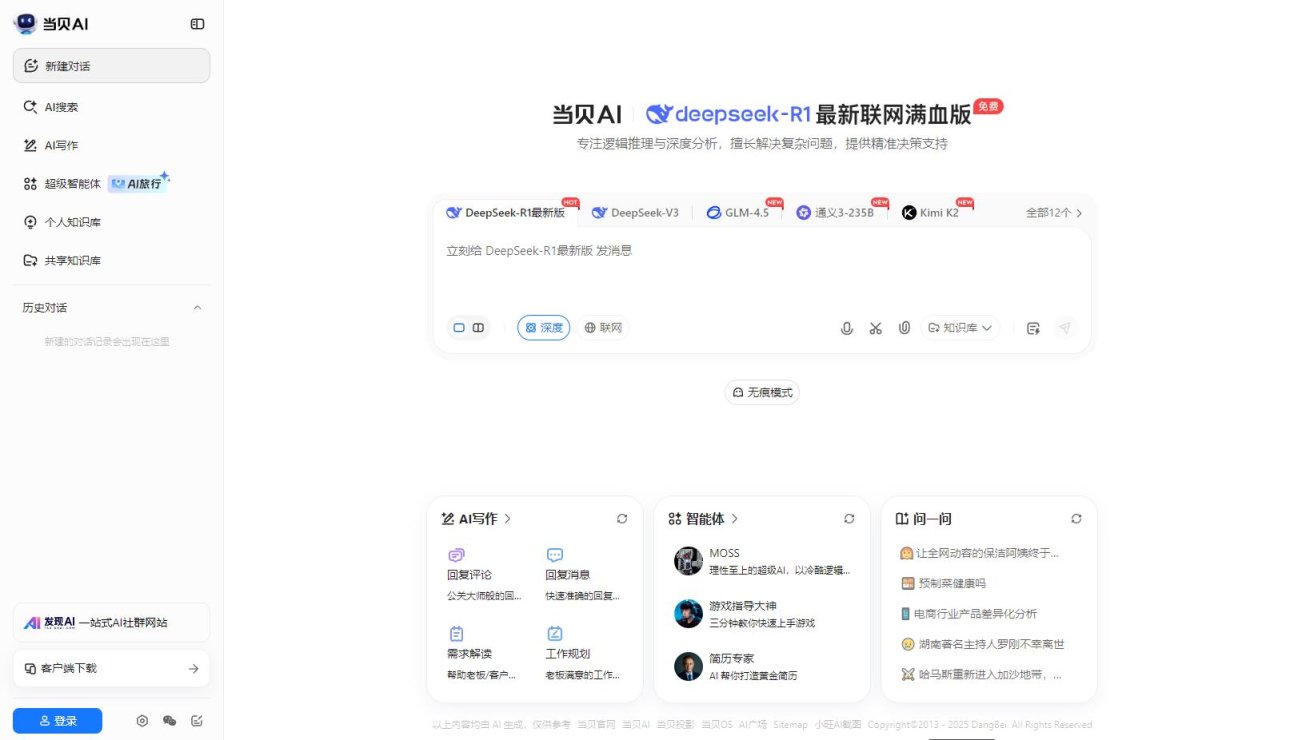Open settings via the hexagon icon
Viewport: 1302px width, 740px height.
click(x=142, y=721)
